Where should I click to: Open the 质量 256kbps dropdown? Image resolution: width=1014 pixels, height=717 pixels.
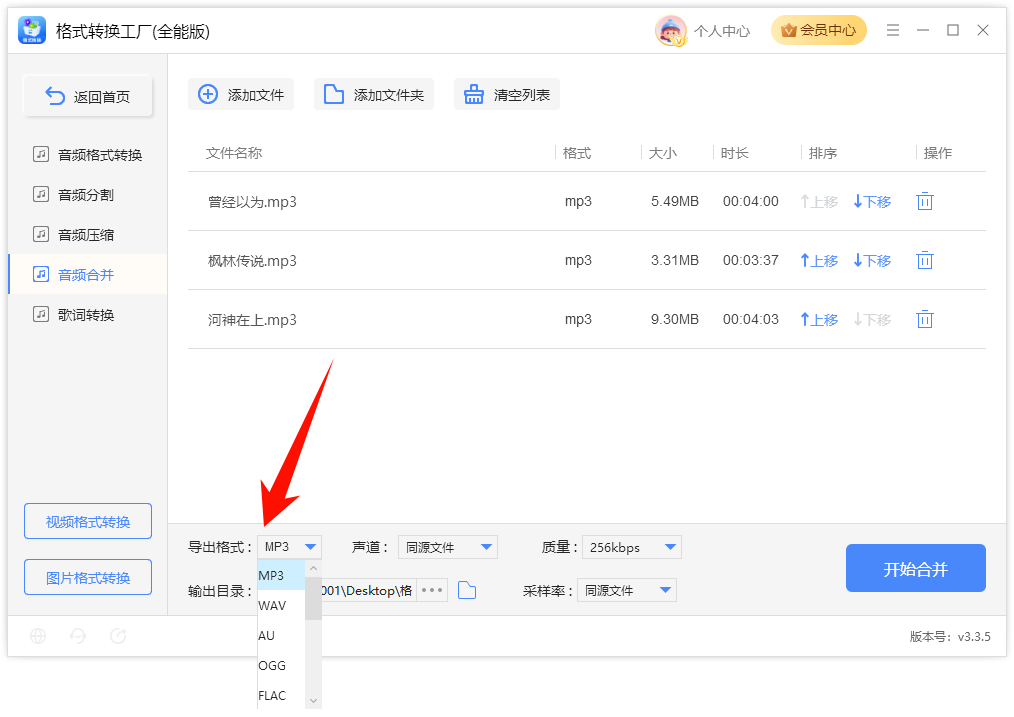pyautogui.click(x=632, y=547)
